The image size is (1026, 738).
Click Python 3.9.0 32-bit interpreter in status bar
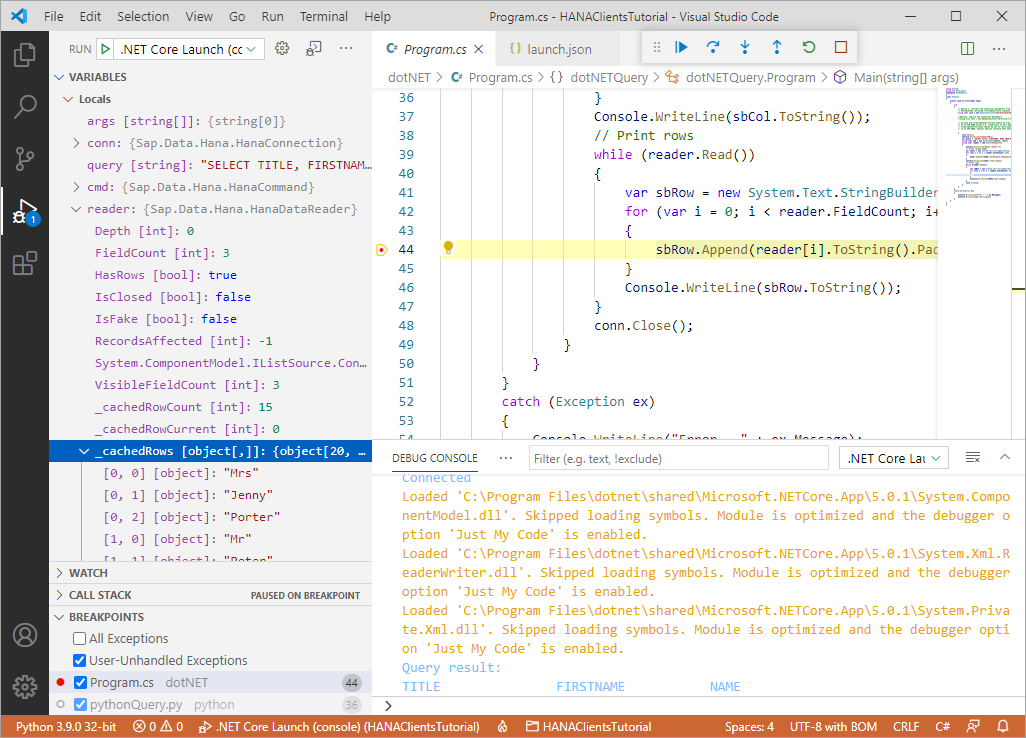point(65,726)
